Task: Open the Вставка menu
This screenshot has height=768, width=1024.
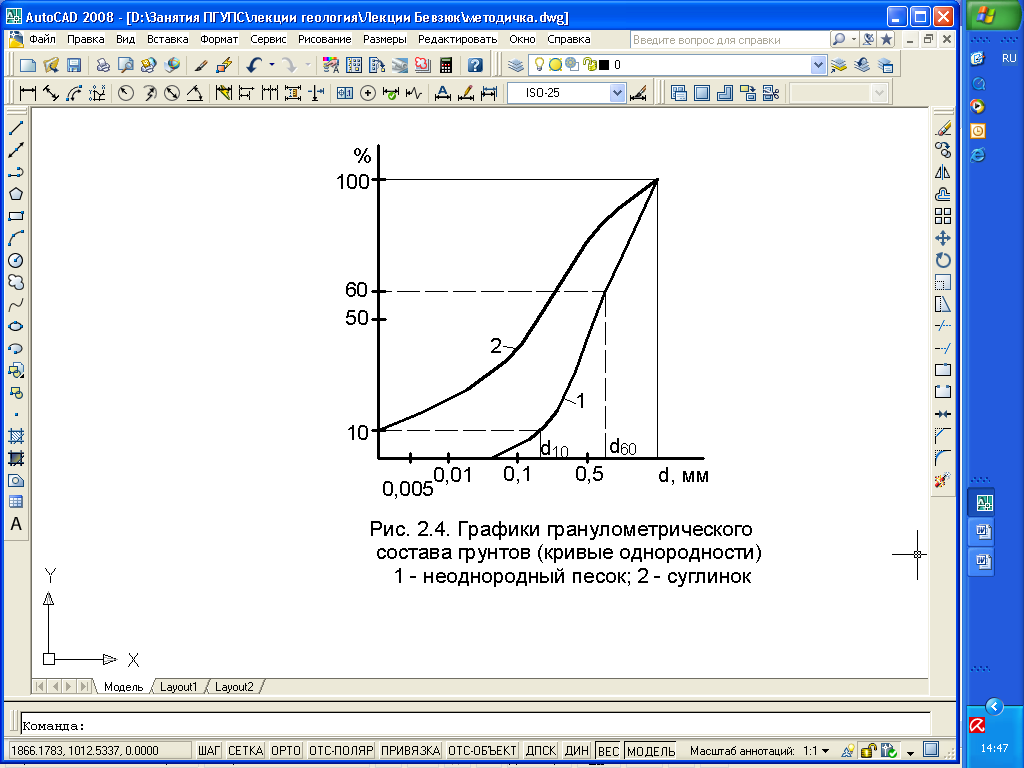Action: [x=167, y=39]
